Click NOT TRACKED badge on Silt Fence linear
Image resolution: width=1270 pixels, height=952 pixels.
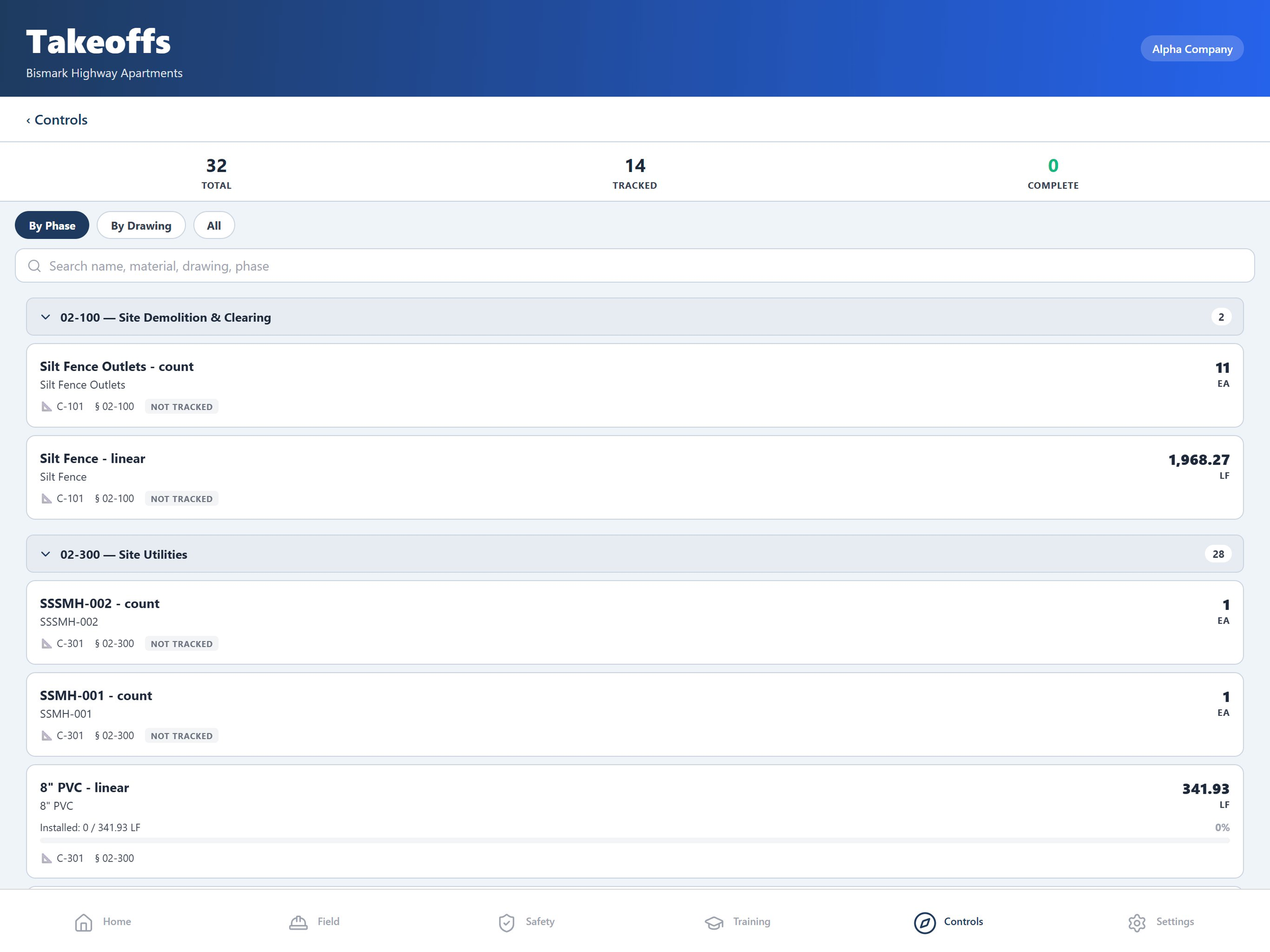[x=181, y=499]
